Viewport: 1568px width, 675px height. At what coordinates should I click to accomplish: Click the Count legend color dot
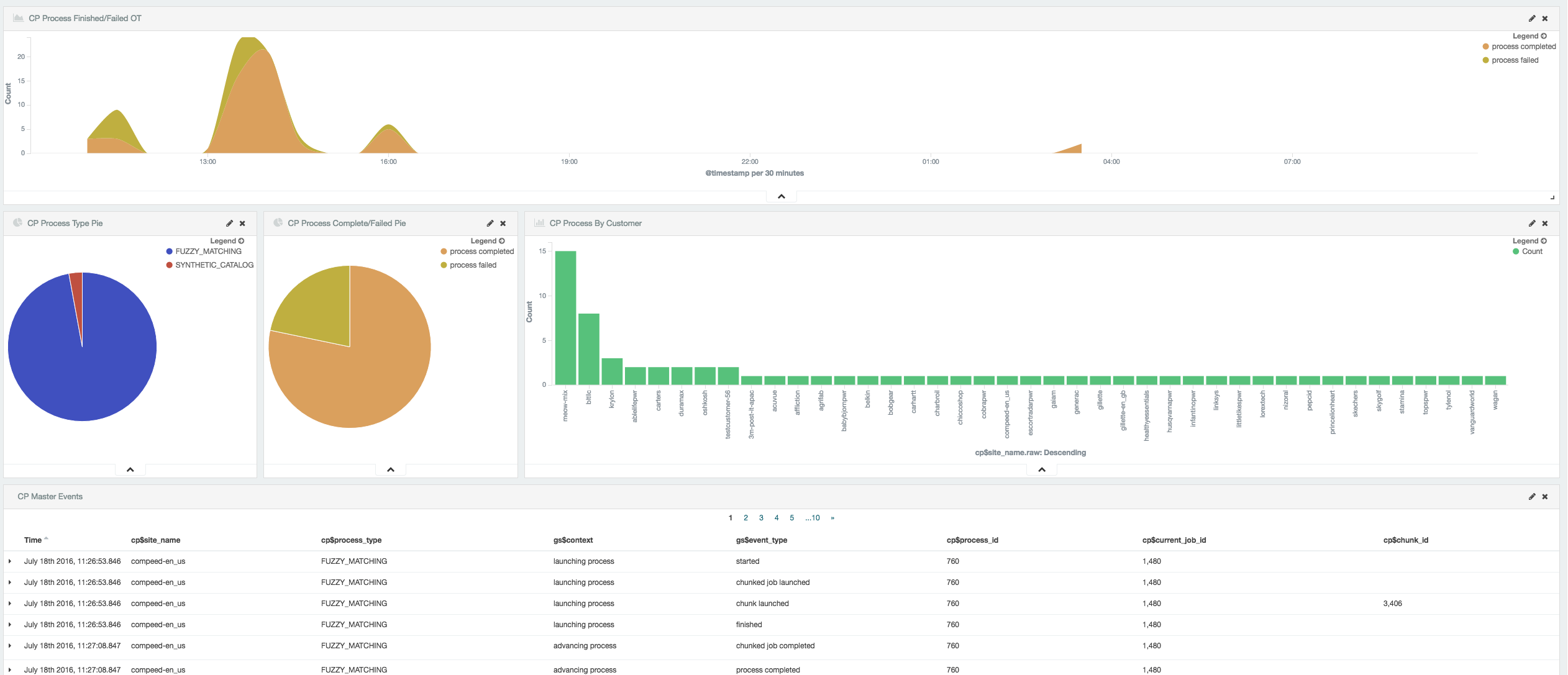[1516, 251]
